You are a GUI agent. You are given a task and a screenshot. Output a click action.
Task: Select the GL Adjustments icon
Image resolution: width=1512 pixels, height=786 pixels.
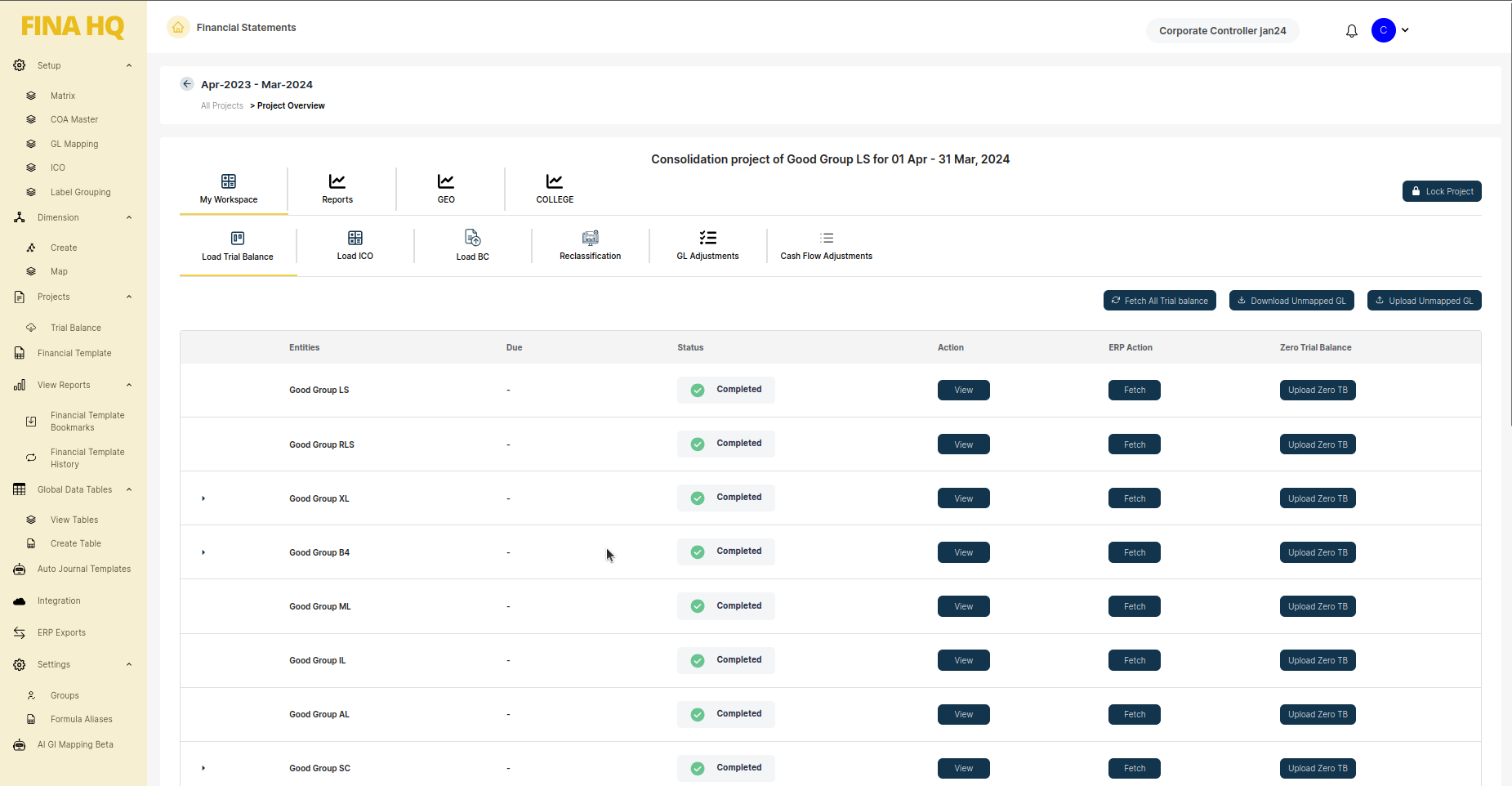(707, 239)
